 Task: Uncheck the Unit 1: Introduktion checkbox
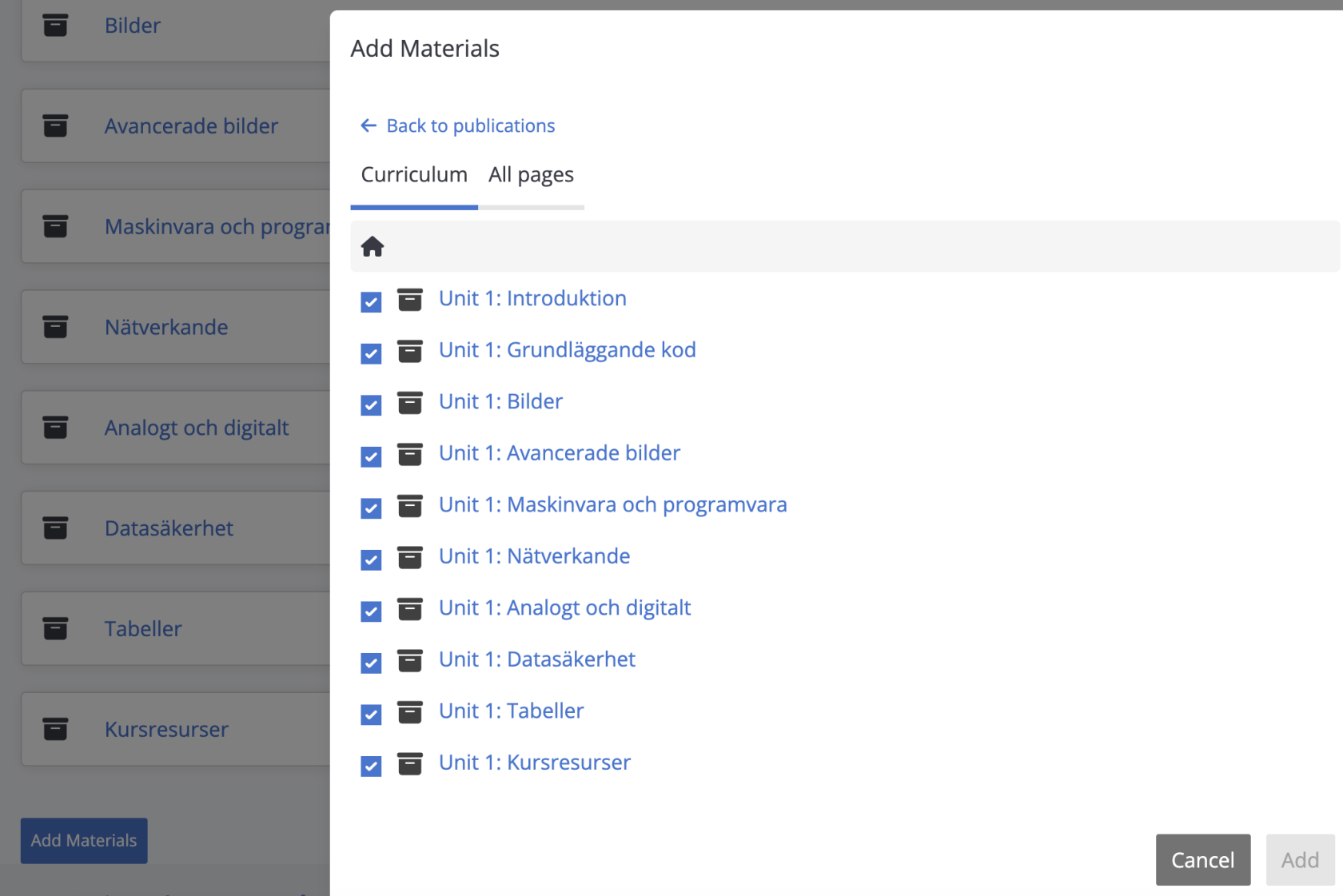[x=371, y=302]
